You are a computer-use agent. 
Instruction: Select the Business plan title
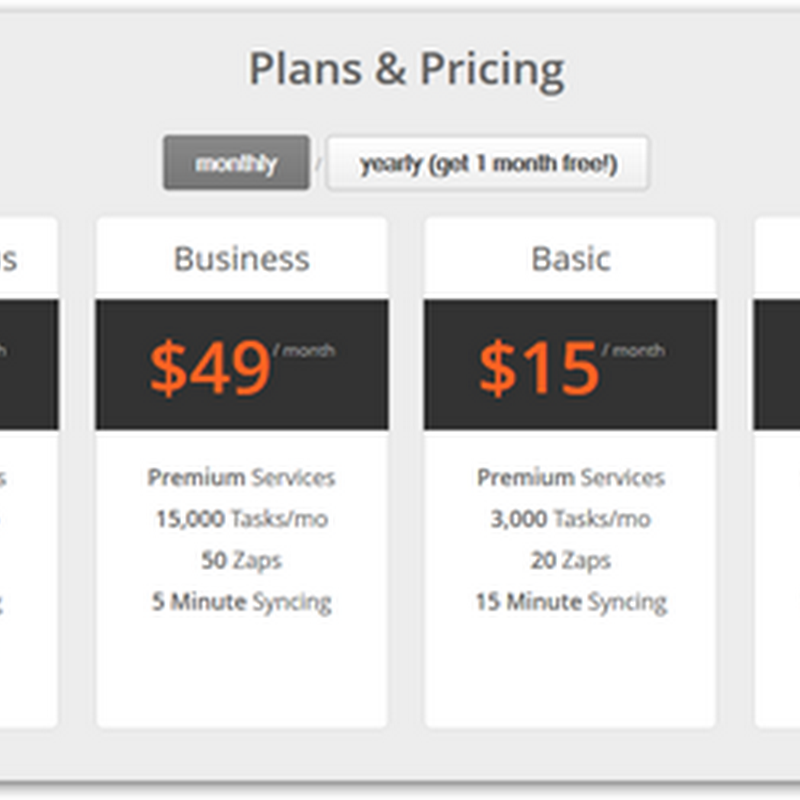tap(241, 259)
